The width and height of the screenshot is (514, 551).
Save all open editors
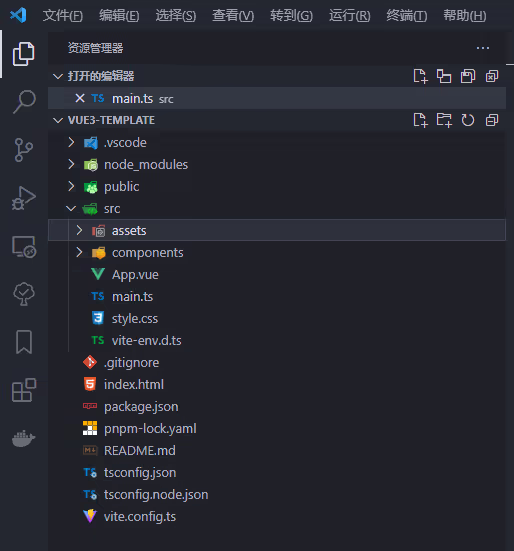[x=468, y=76]
